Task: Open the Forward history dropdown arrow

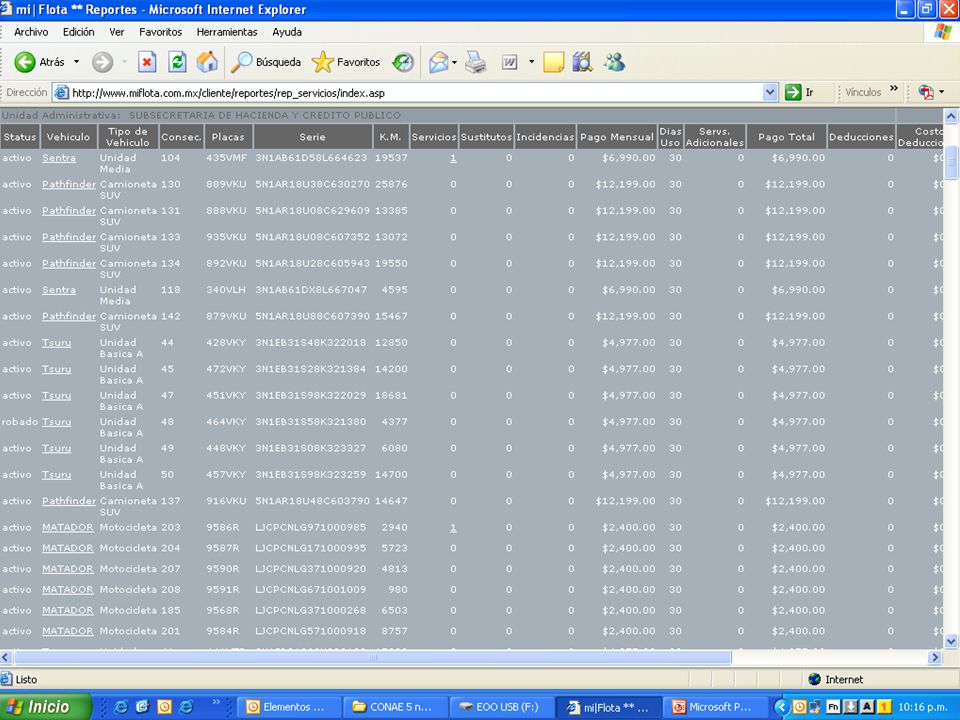Action: coord(124,62)
